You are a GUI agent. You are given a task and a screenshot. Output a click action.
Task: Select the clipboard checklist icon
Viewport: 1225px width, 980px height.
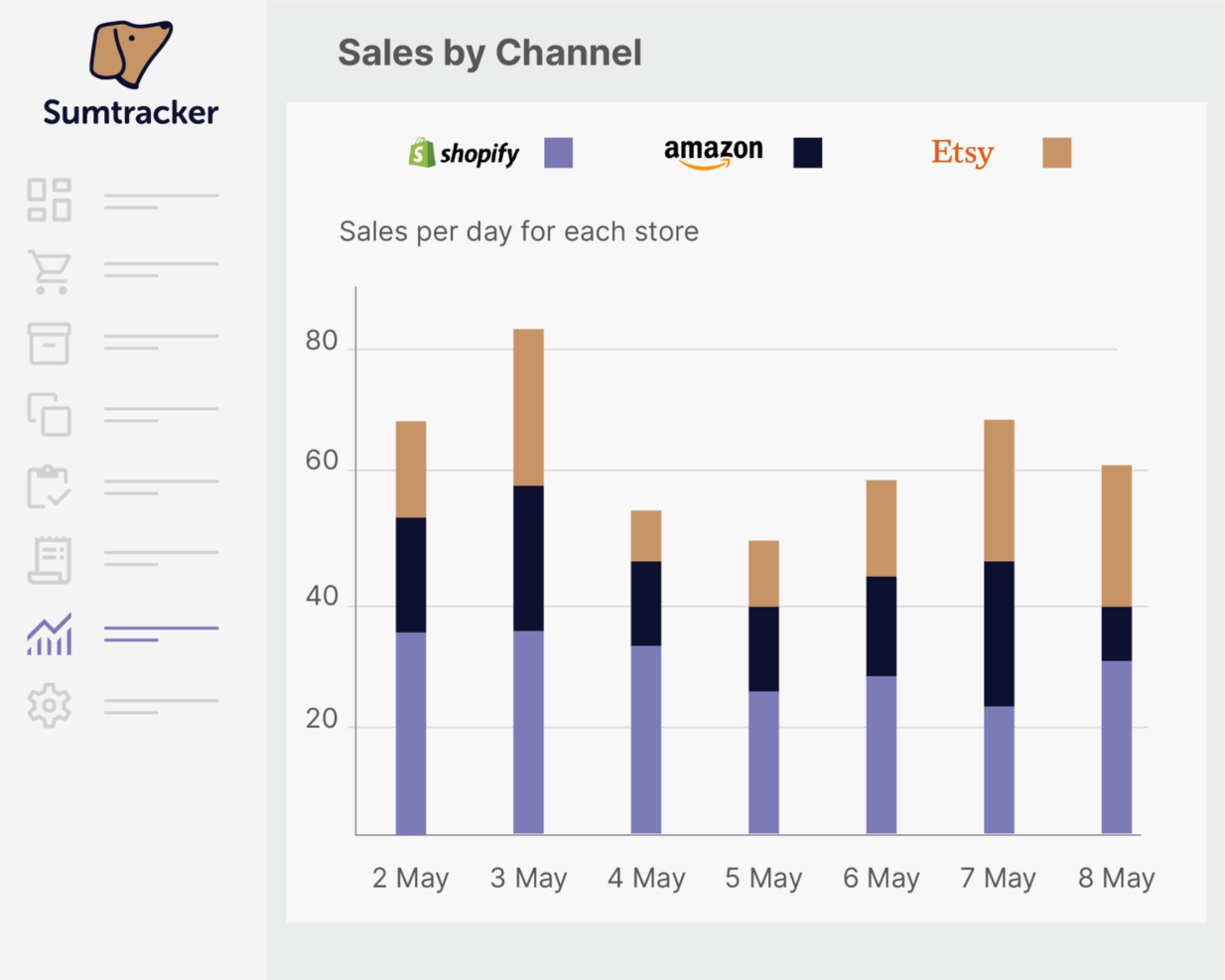click(x=48, y=487)
